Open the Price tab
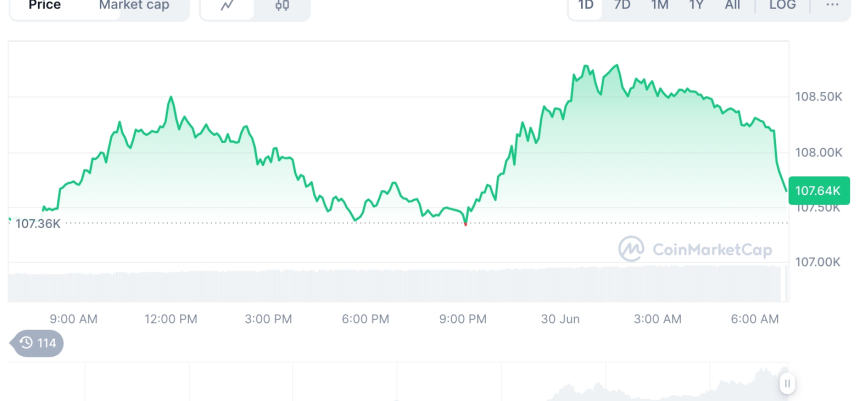 (45, 6)
